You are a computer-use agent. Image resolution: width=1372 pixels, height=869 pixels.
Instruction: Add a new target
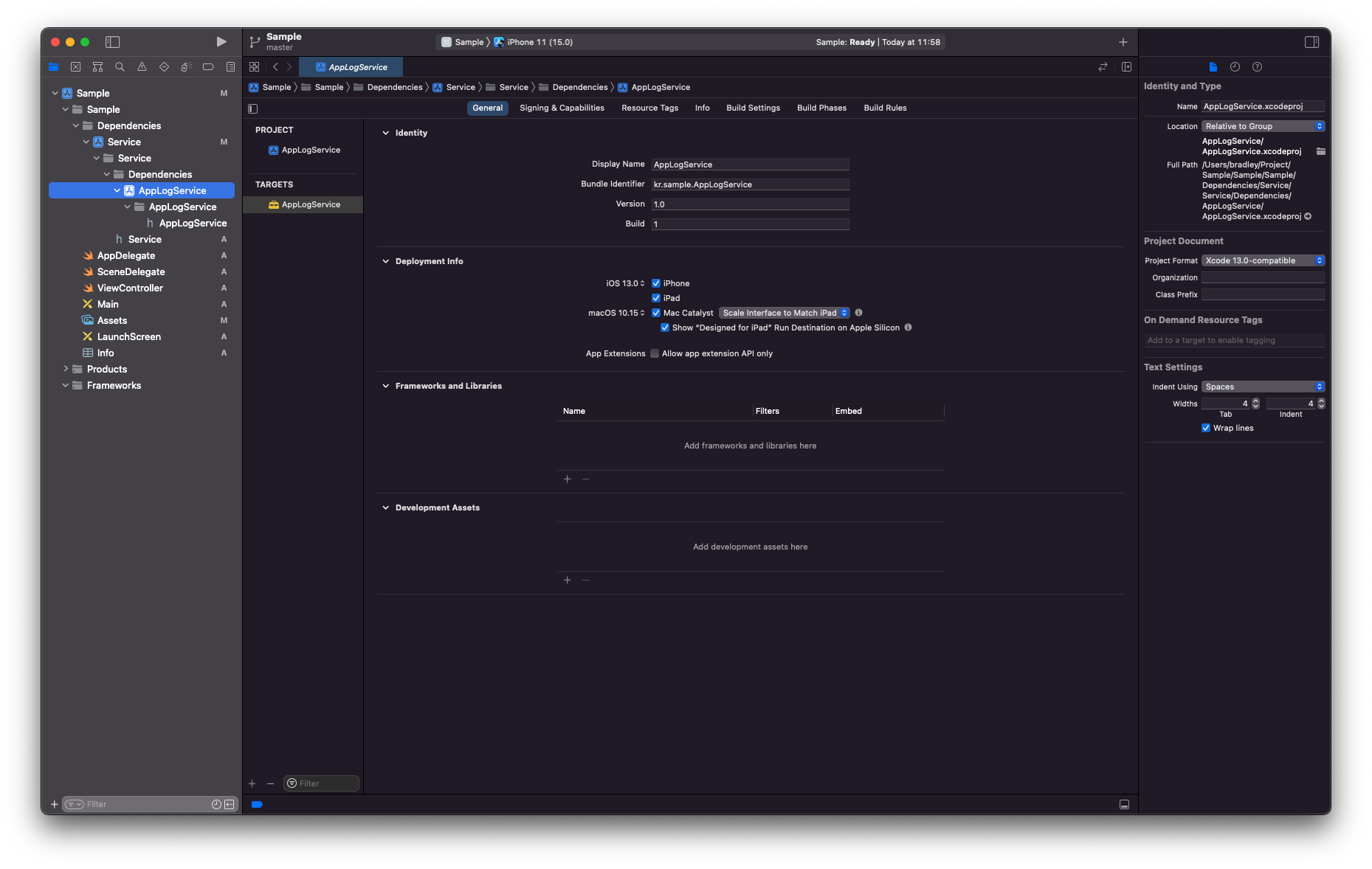coord(252,783)
